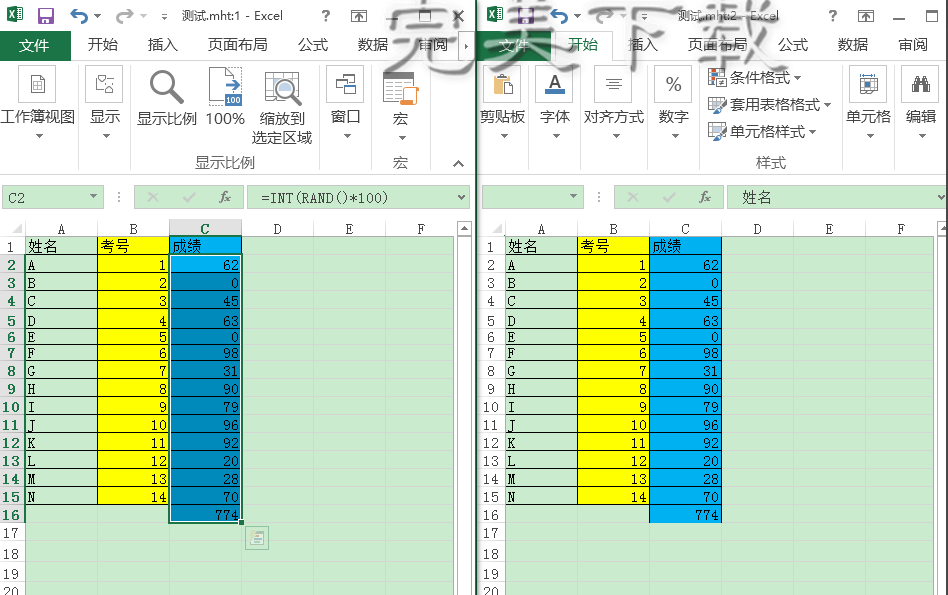This screenshot has width=948, height=595.
Task: Click 考号 cell 14 in right sheet
Action: (x=614, y=496)
